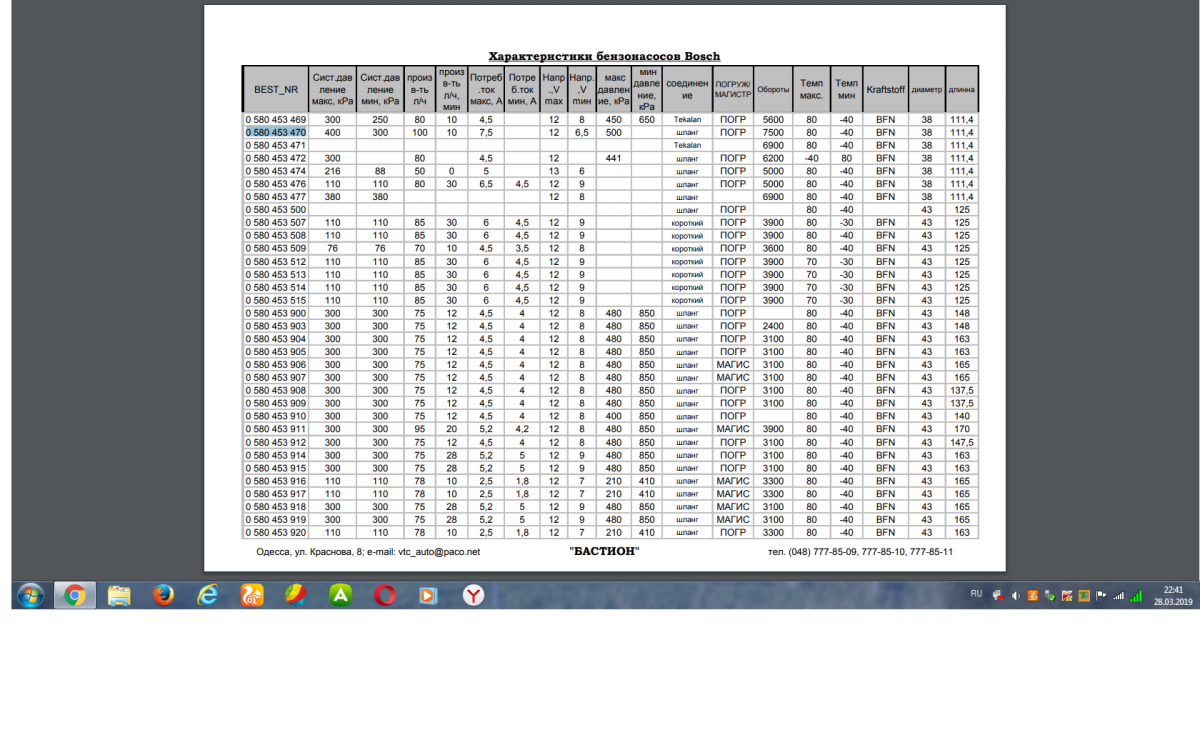This screenshot has height=750, width=1200.
Task: Click the orange-green square tray icon
Action: (1084, 596)
